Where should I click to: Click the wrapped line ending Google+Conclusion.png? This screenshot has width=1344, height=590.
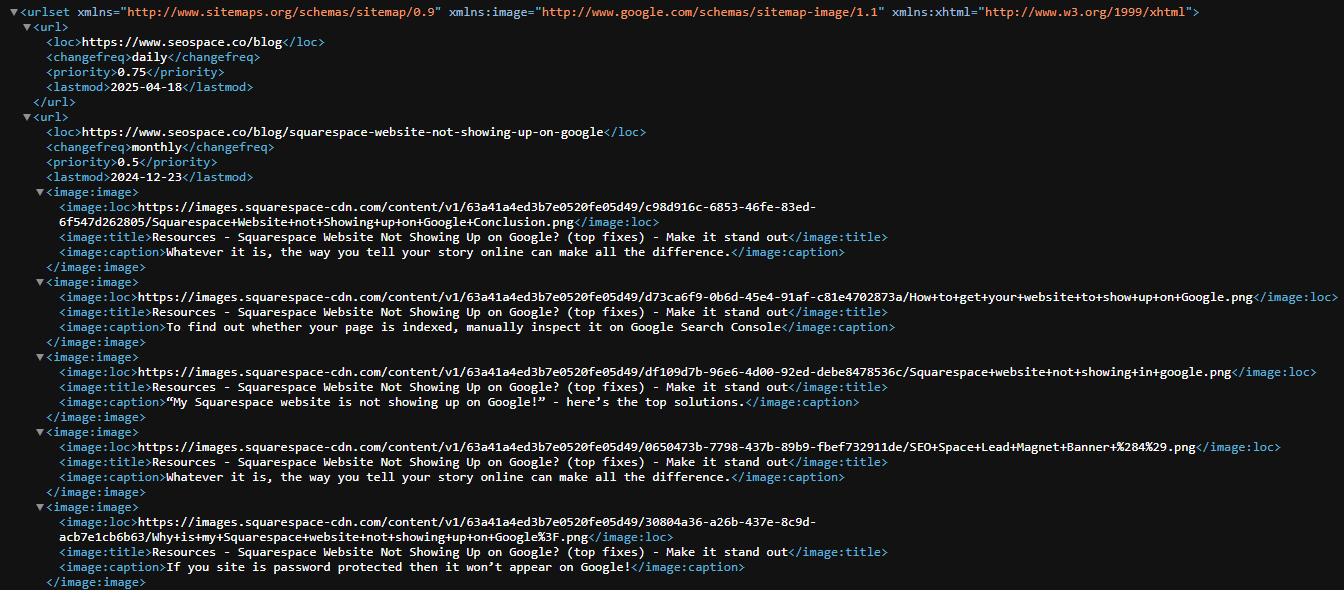(318, 222)
